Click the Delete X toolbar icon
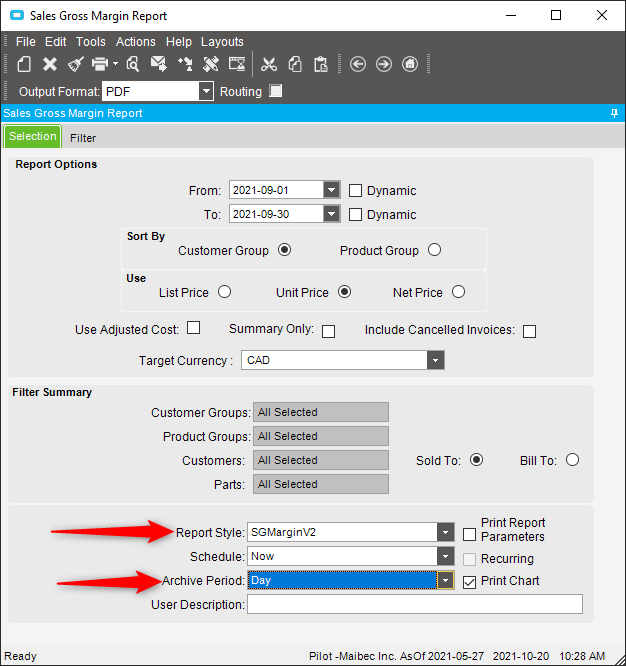 click(x=50, y=64)
